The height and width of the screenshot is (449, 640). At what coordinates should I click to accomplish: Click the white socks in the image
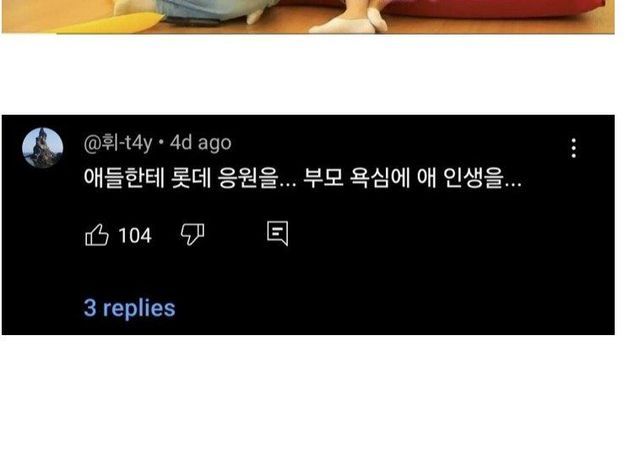click(x=351, y=22)
